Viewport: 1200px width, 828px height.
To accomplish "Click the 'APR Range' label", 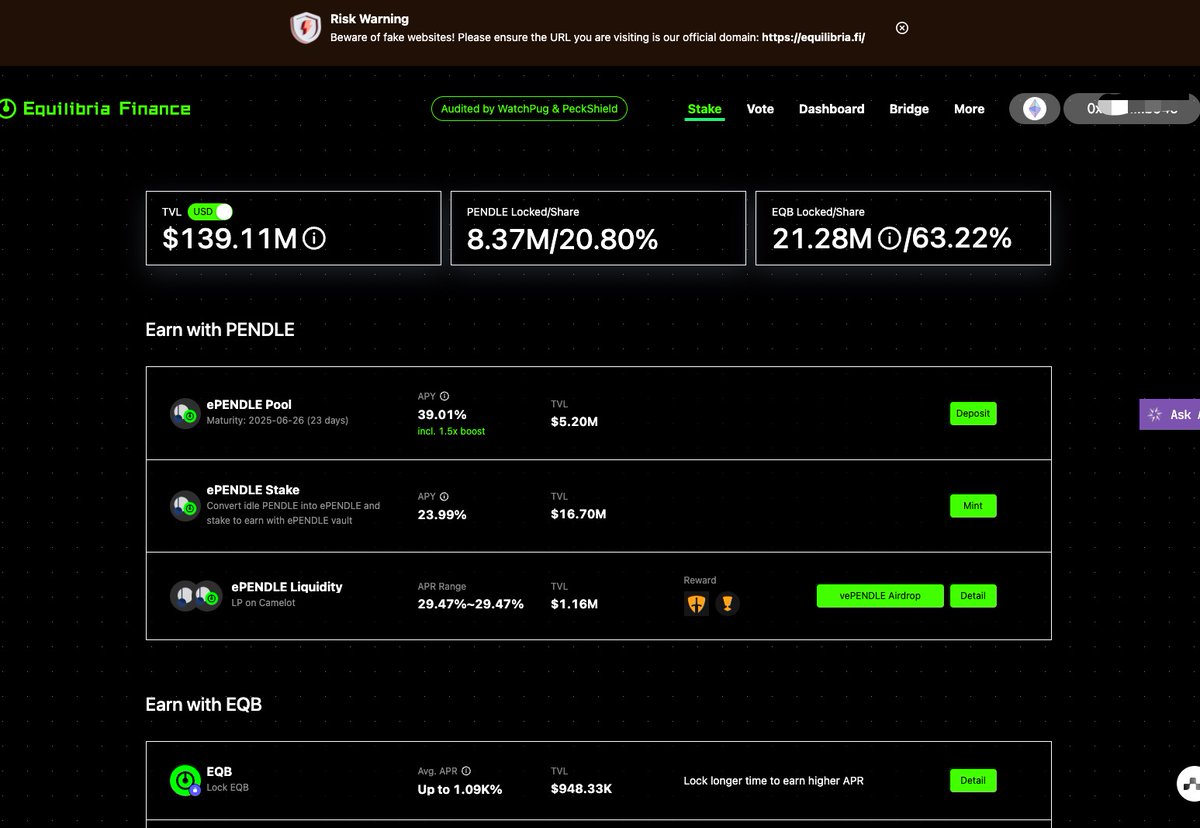I will click(x=442, y=587).
